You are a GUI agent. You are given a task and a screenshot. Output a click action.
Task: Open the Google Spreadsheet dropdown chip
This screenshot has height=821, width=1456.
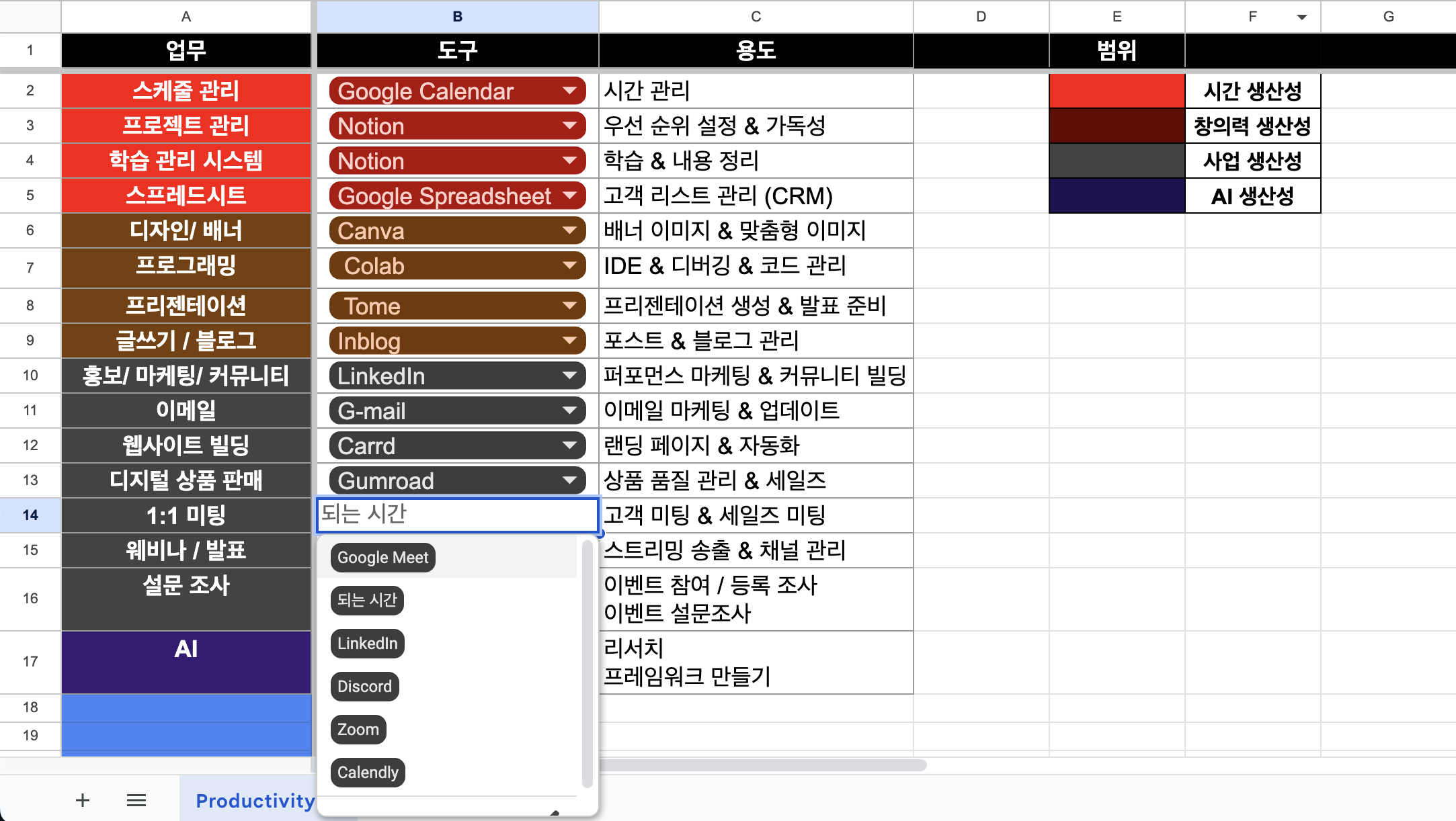click(457, 196)
